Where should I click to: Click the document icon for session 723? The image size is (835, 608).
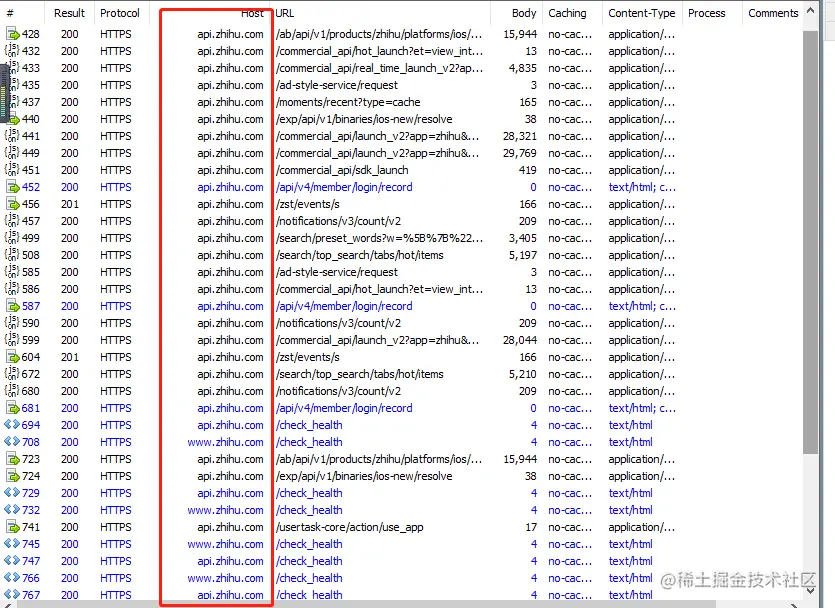(12, 459)
